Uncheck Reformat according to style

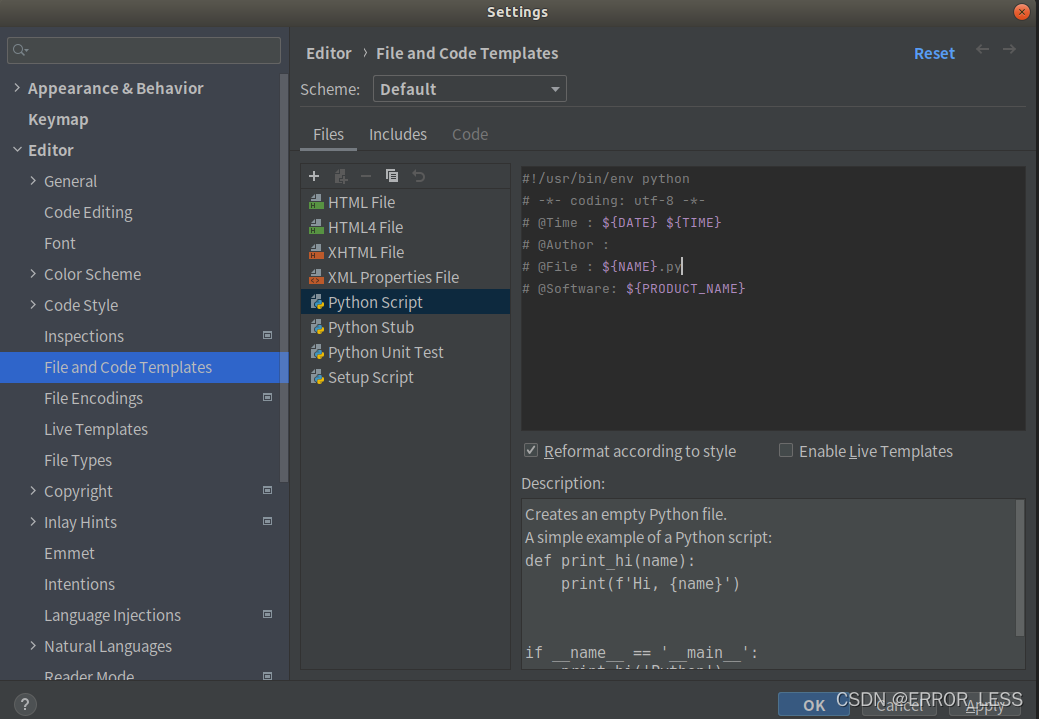(x=531, y=451)
